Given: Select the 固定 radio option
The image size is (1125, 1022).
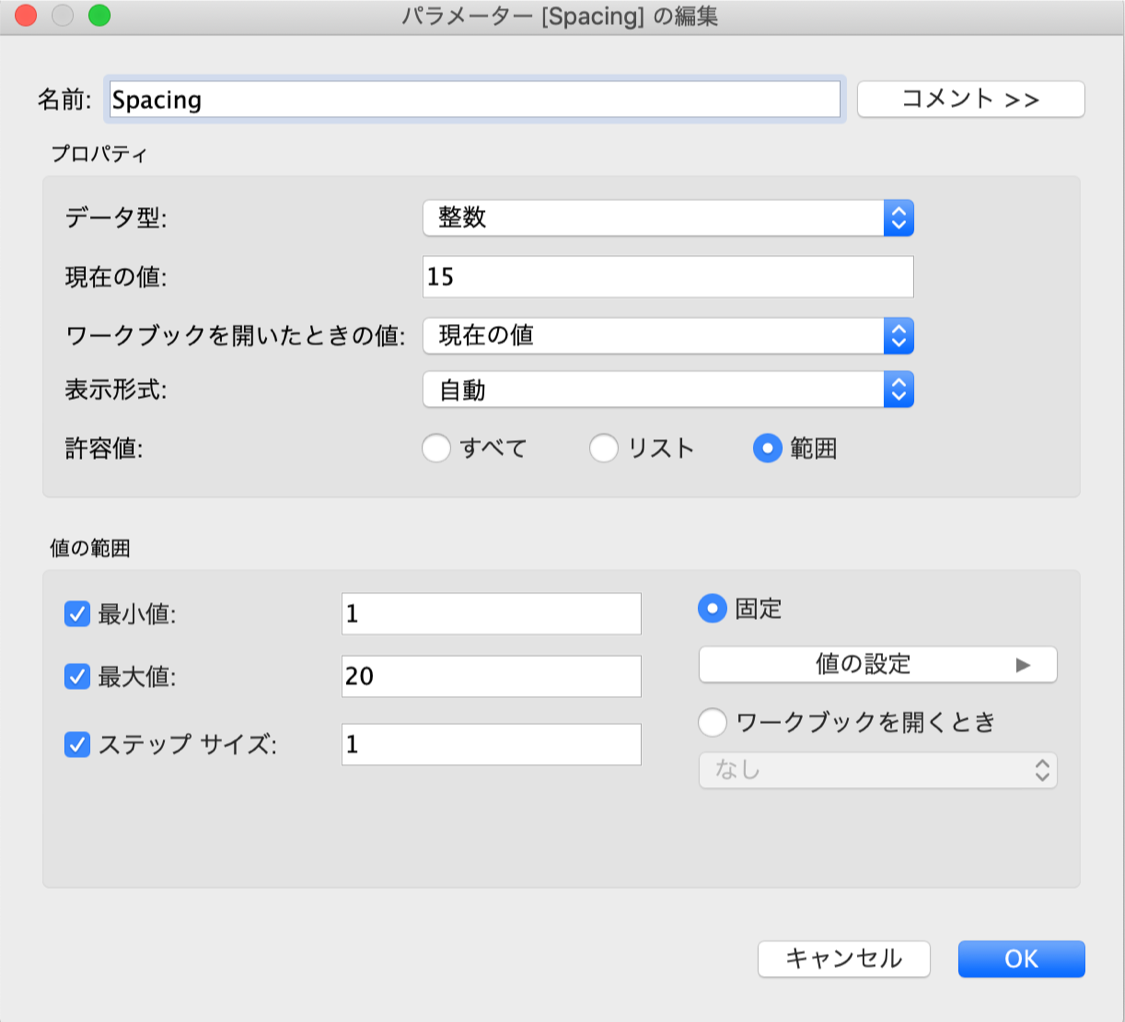Looking at the screenshot, I should (712, 608).
